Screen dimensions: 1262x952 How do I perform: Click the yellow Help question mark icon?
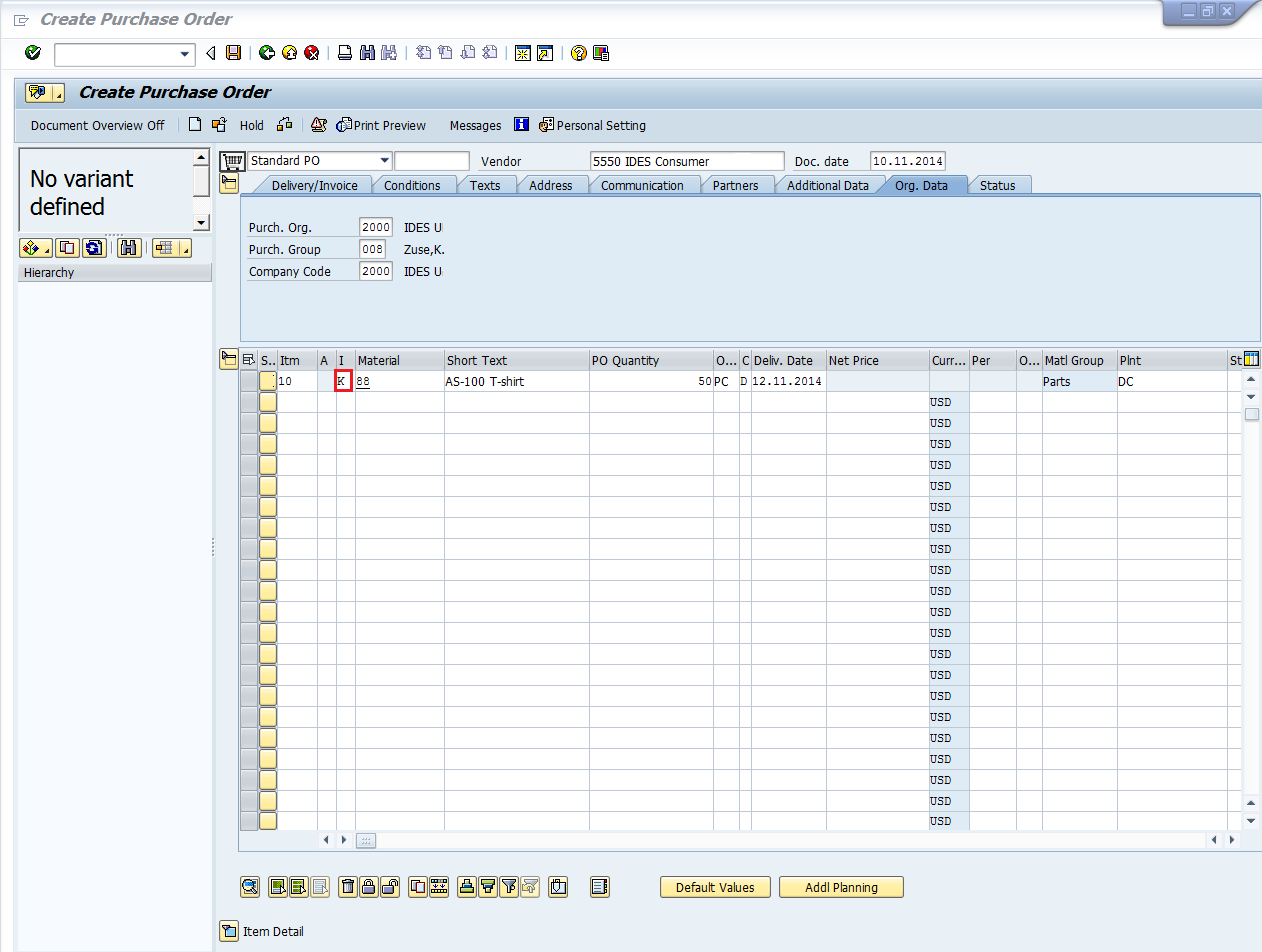[578, 53]
